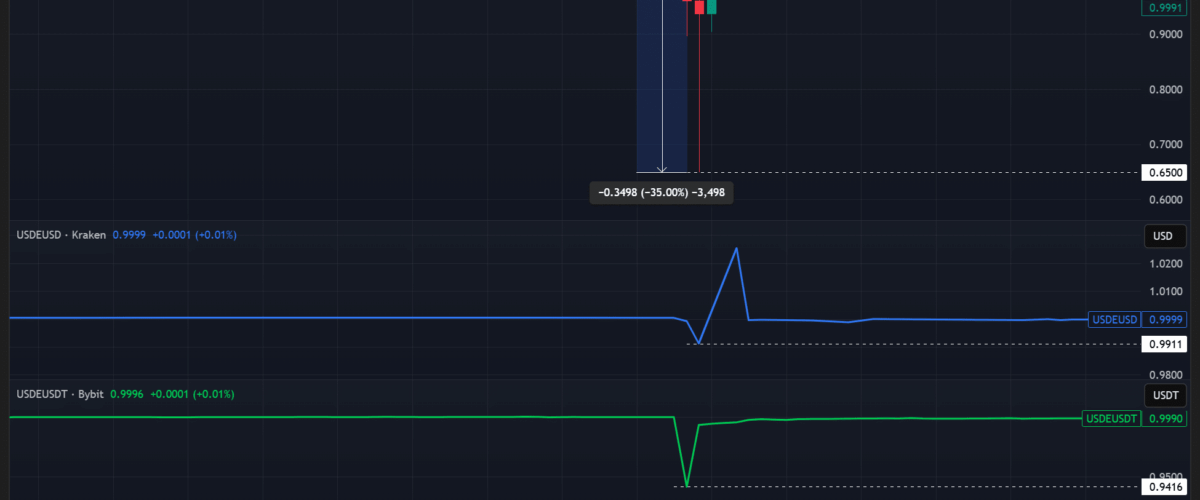Select the blue USDEUSD price scale label

coord(1114,320)
